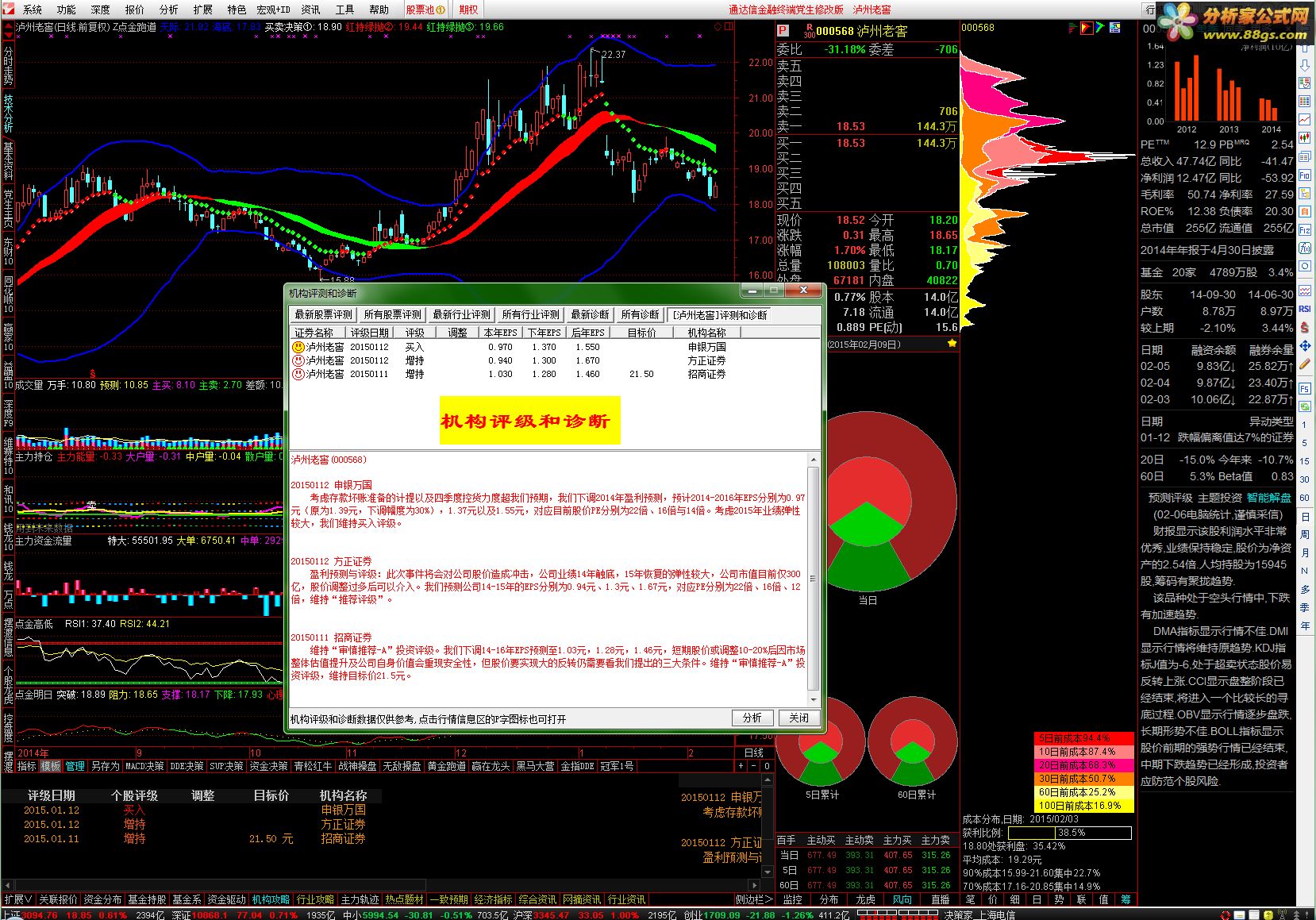
Task: Toggle the diamond marker icon at chart top
Action: click(718, 27)
